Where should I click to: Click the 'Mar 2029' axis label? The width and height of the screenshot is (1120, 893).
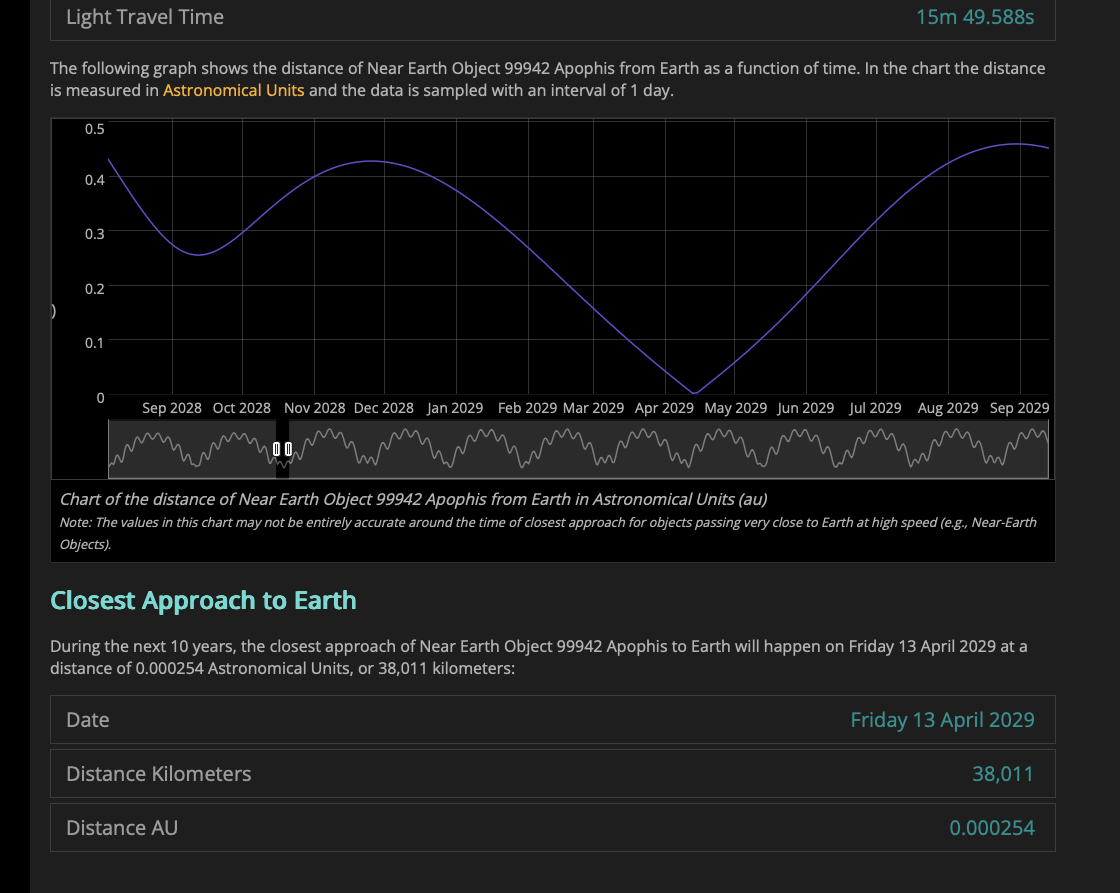coord(594,408)
